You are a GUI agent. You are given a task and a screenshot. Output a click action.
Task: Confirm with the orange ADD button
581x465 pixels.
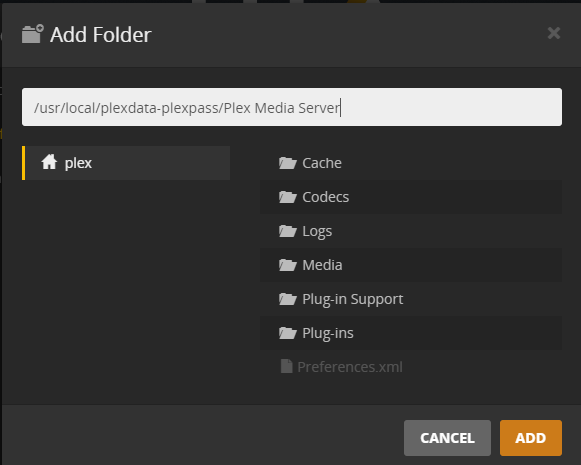(x=531, y=438)
